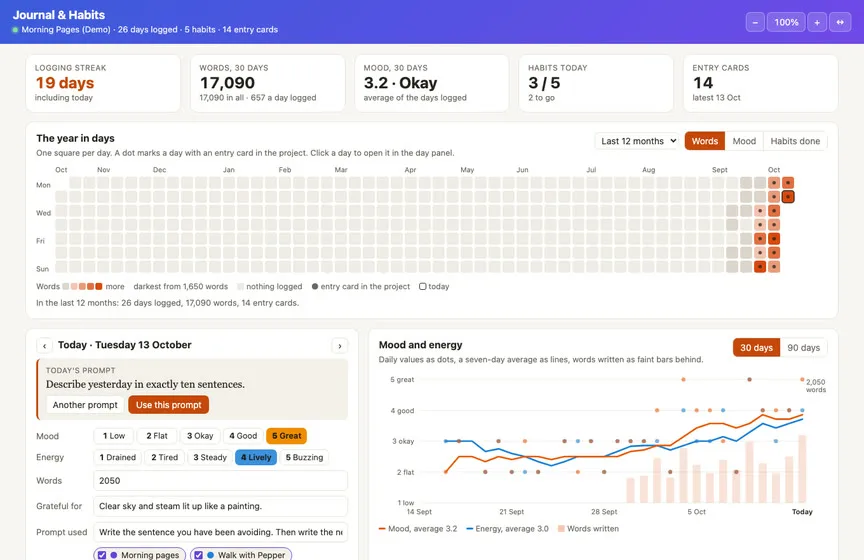The height and width of the screenshot is (560, 864).
Task: Click the lightest Words legend swatch
Action: pos(66,287)
